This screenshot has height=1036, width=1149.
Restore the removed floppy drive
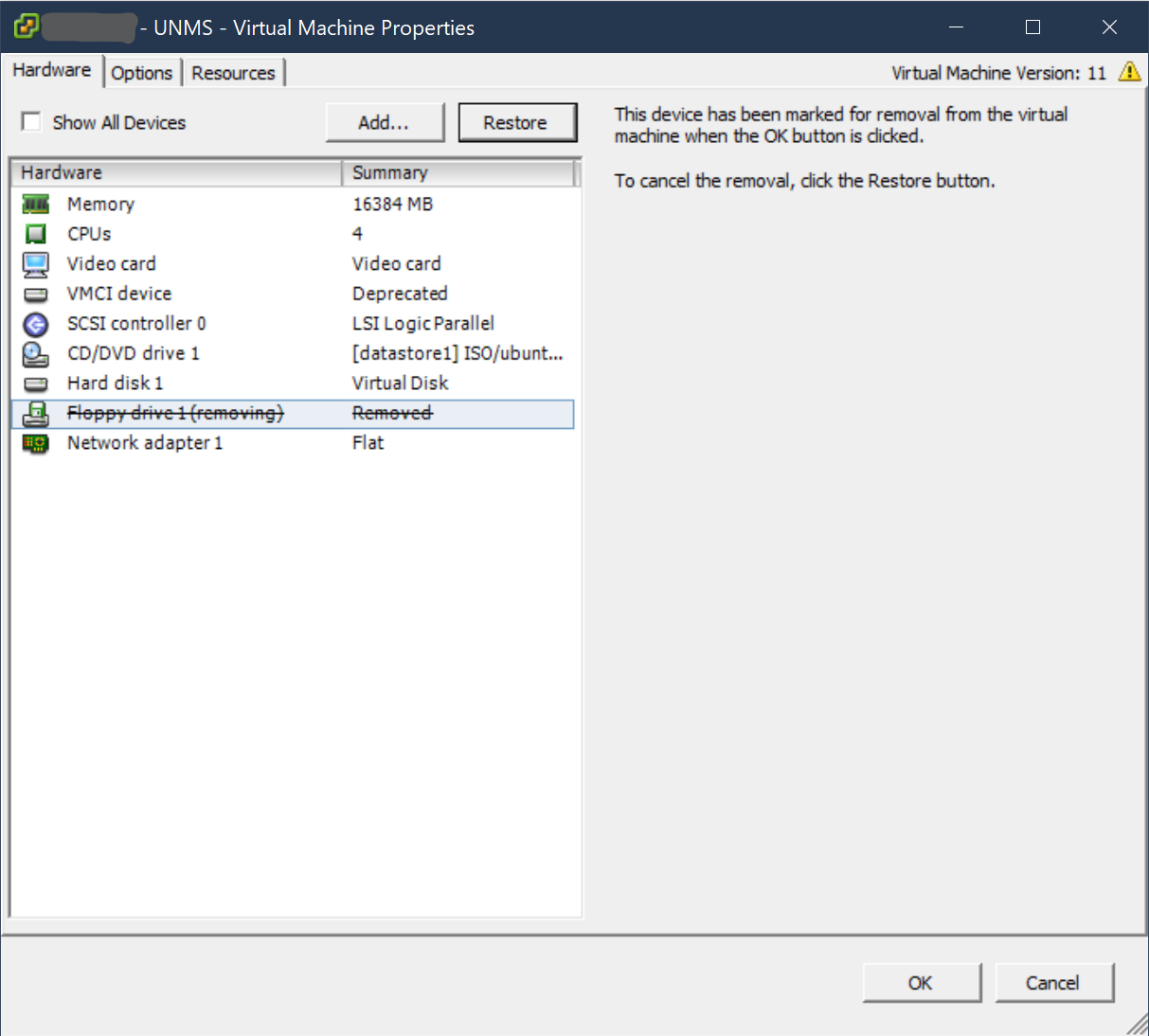517,121
